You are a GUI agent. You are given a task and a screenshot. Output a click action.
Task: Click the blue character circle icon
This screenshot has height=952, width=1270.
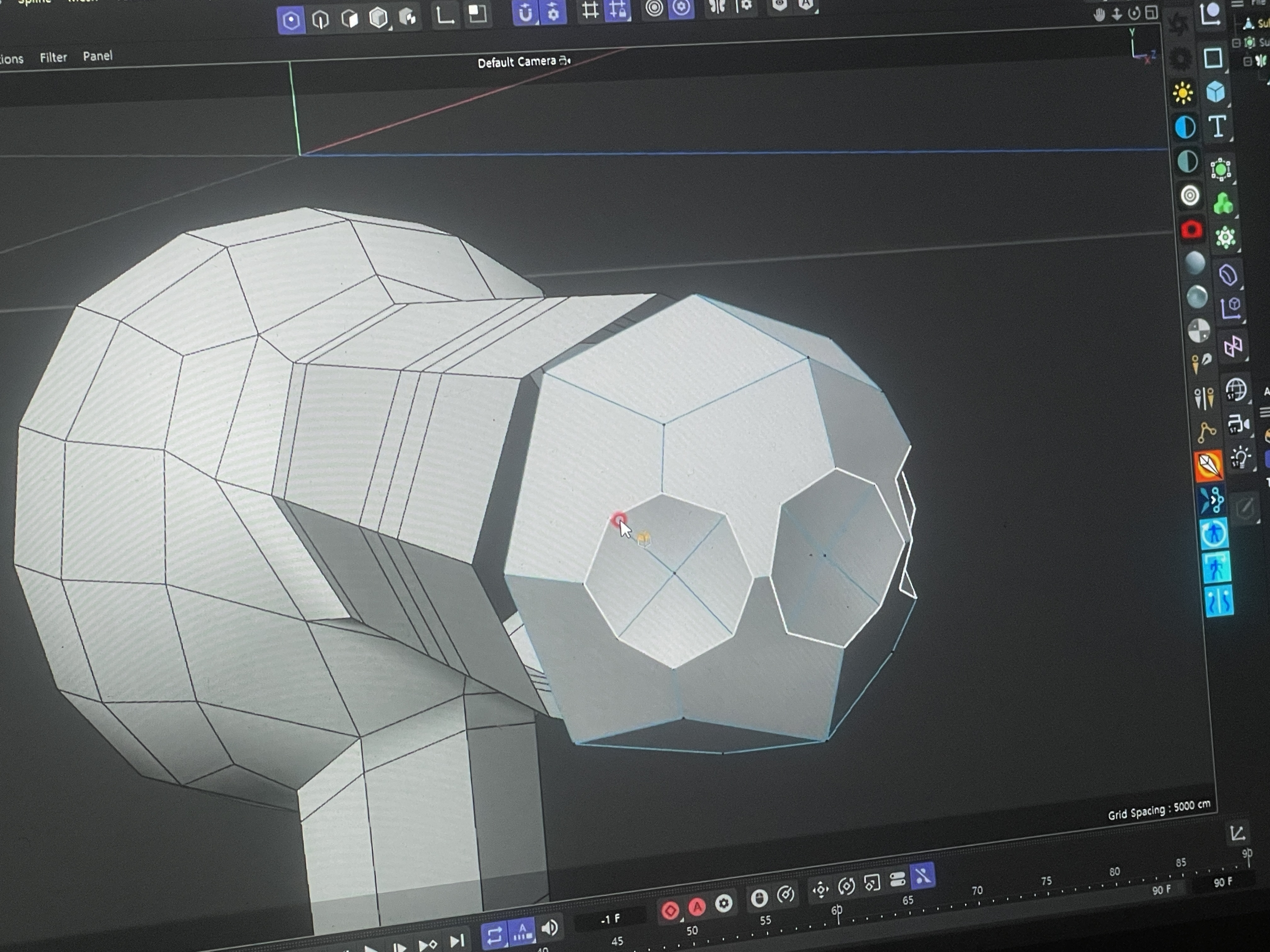pos(1214,534)
